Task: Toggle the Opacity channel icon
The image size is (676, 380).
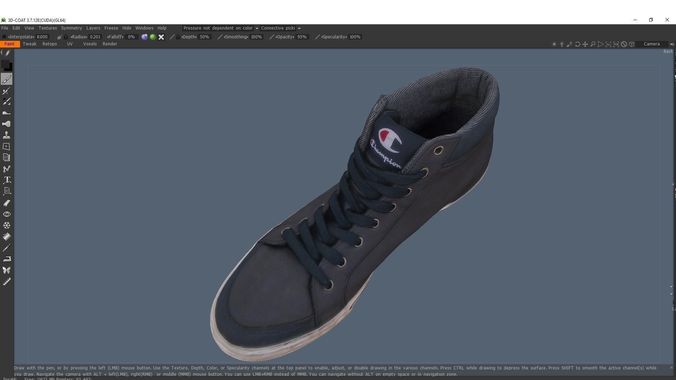Action: [x=272, y=37]
